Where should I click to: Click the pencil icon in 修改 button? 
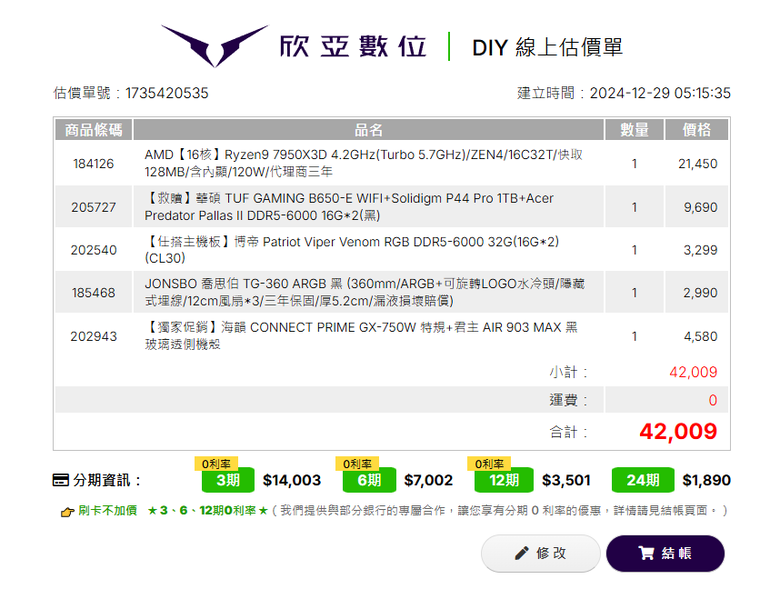point(521,553)
